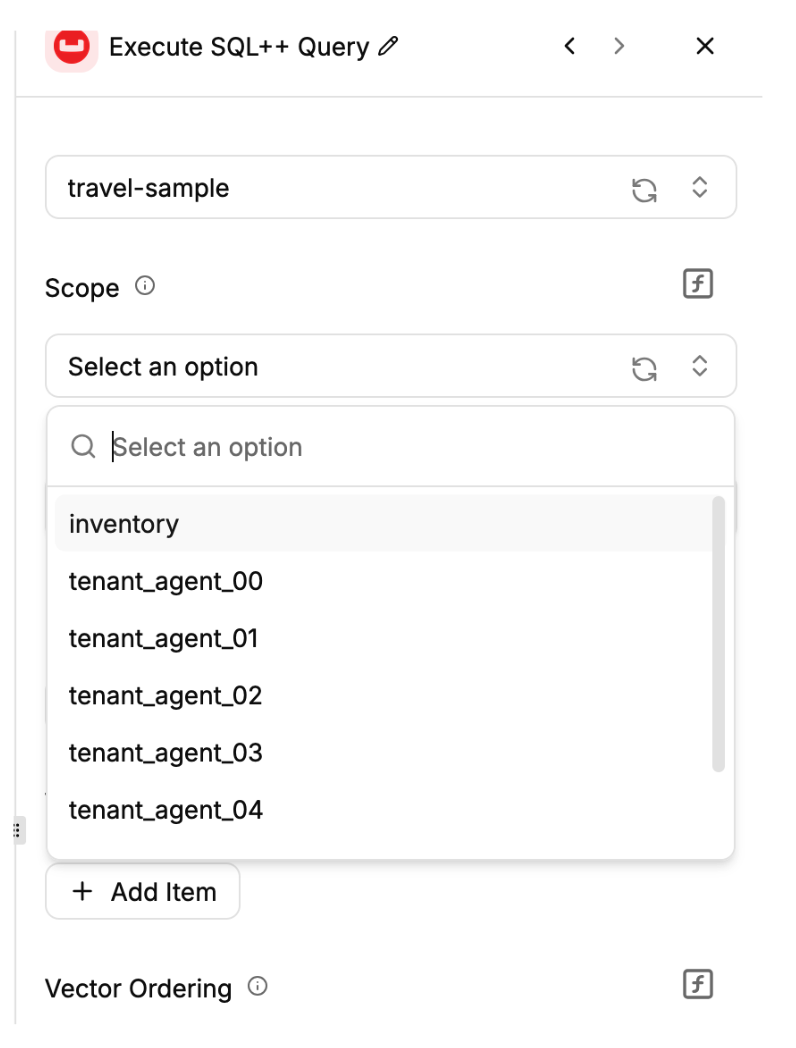Click the pencil icon to rename step
Screen dimensions: 796x1048
(x=389, y=46)
